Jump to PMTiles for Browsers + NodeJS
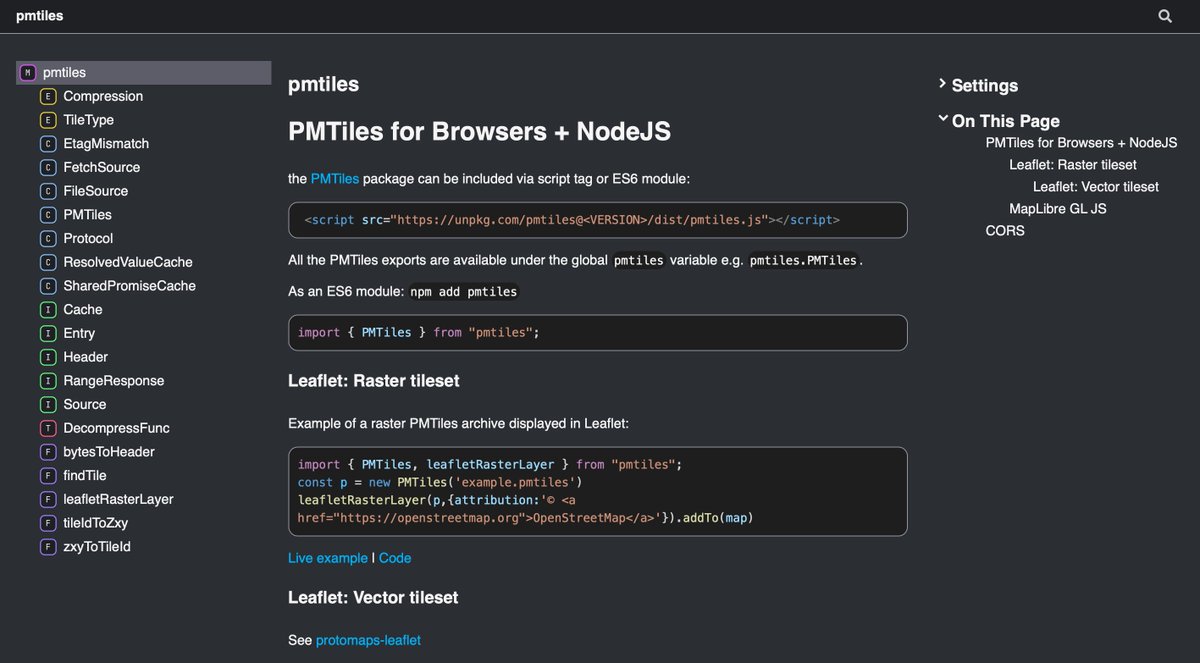The height and width of the screenshot is (663, 1200). coord(1081,143)
